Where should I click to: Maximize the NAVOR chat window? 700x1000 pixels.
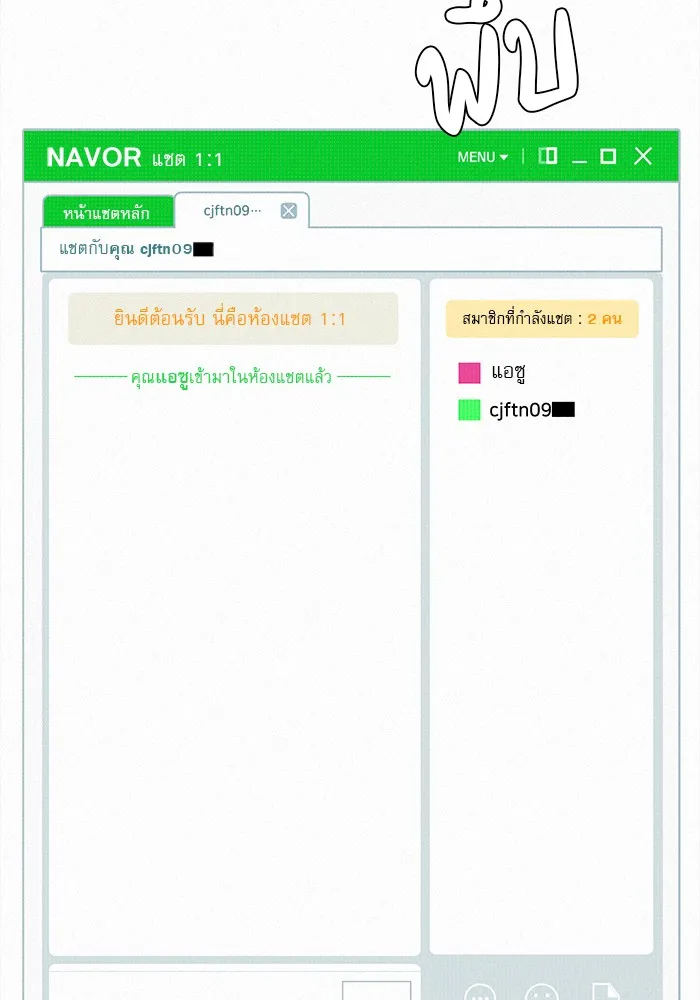(608, 156)
